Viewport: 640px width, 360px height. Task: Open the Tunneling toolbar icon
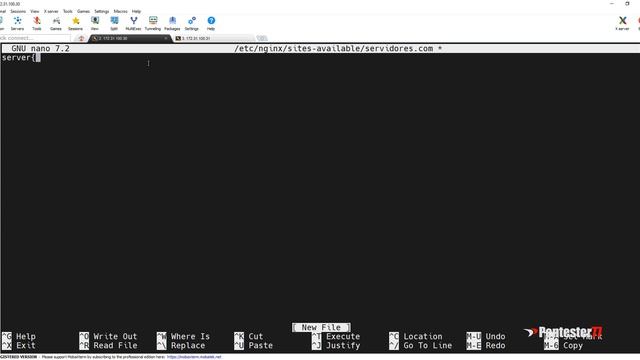153,23
